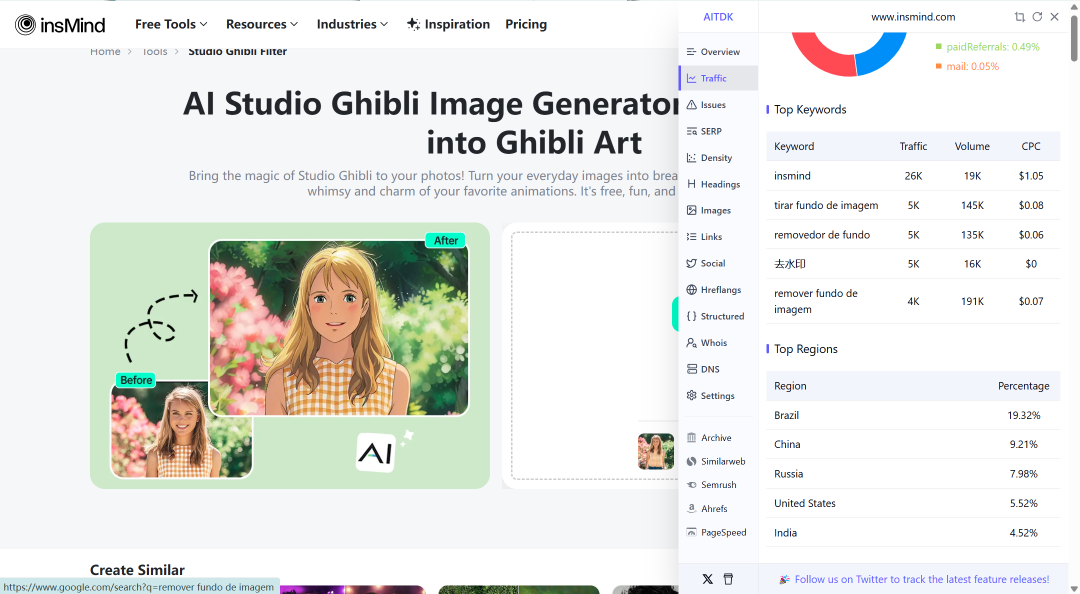The width and height of the screenshot is (1080, 594).
Task: Go to Tools breadcrumb
Action: [155, 52]
